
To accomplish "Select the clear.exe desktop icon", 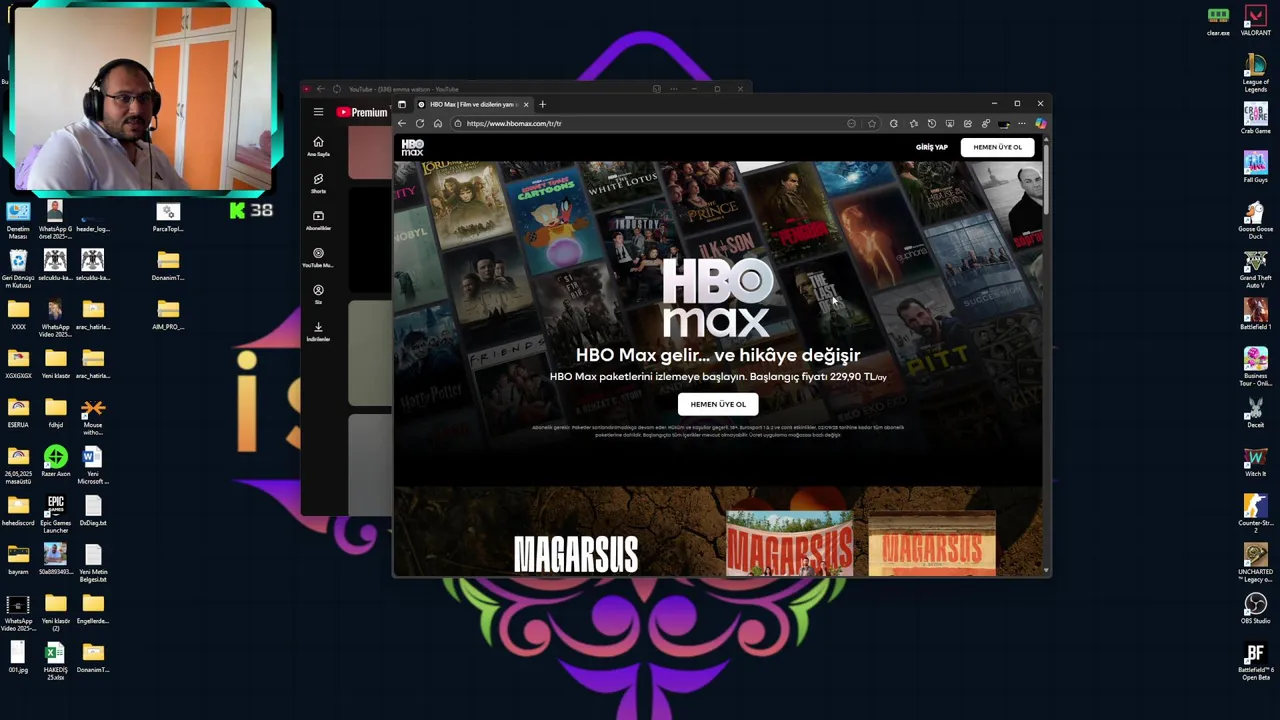I will coord(1218,20).
